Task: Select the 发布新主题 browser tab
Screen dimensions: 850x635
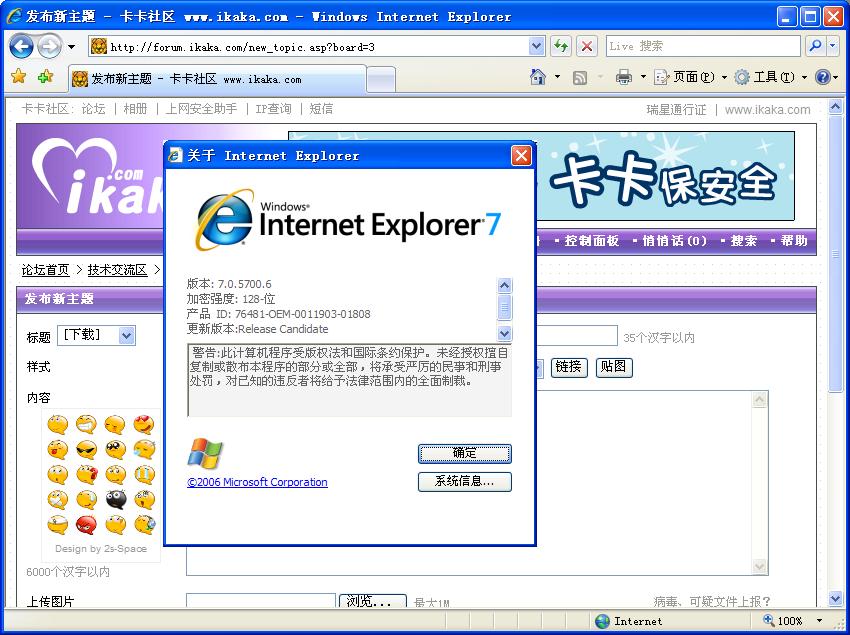Action: click(x=217, y=79)
